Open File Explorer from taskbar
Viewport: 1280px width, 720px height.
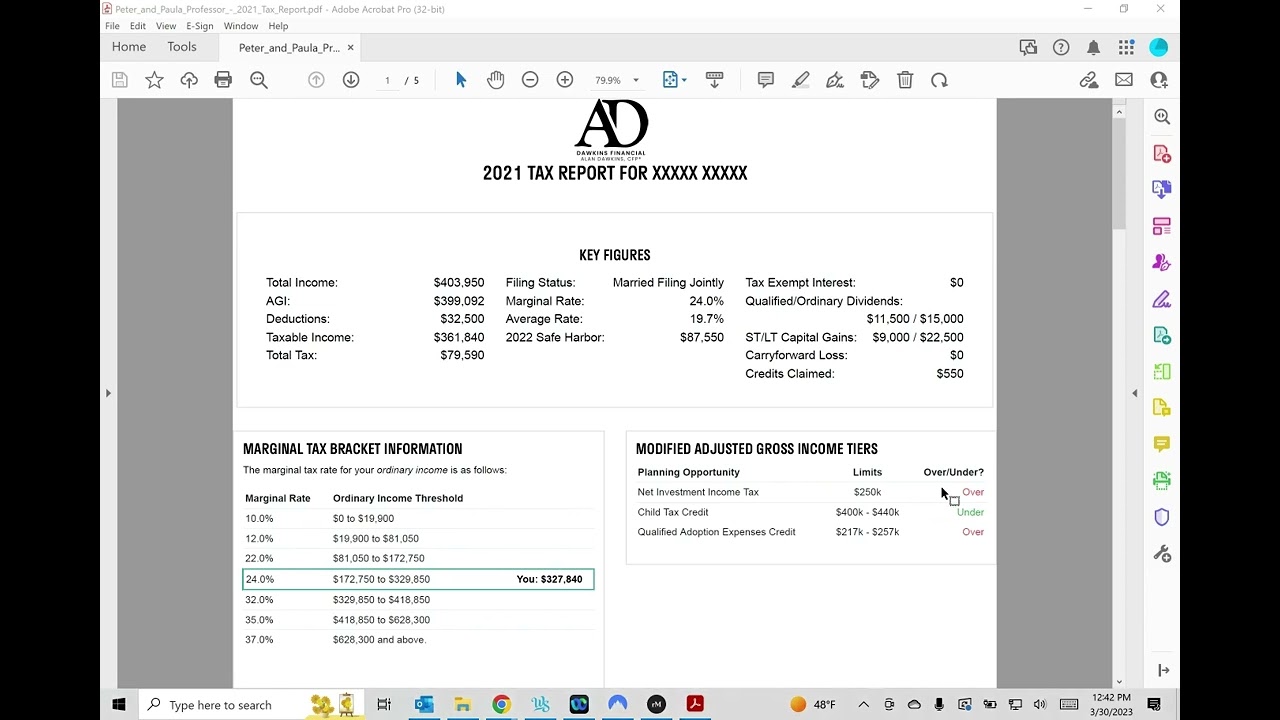coord(463,705)
